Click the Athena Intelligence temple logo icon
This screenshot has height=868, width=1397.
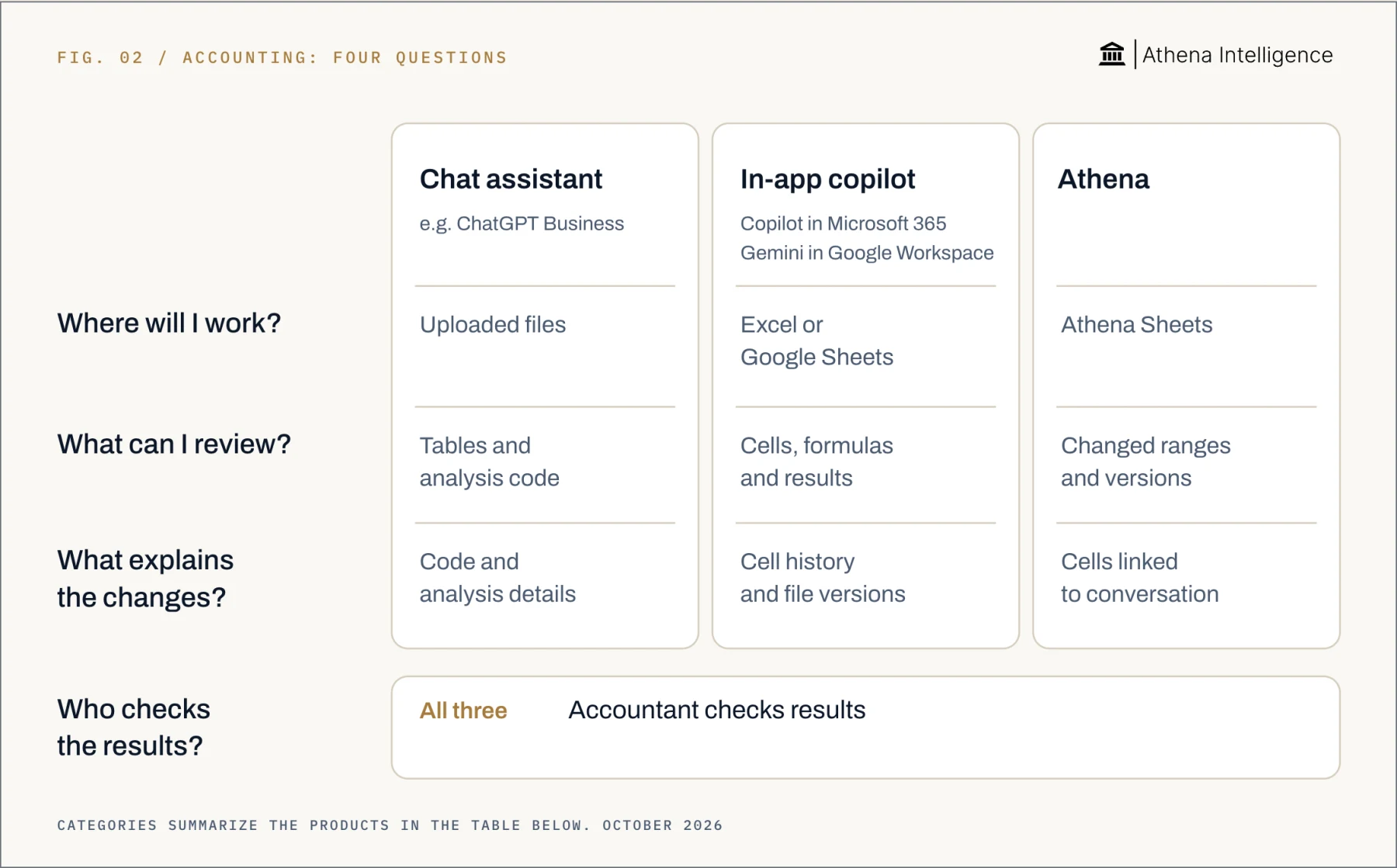pos(1111,54)
